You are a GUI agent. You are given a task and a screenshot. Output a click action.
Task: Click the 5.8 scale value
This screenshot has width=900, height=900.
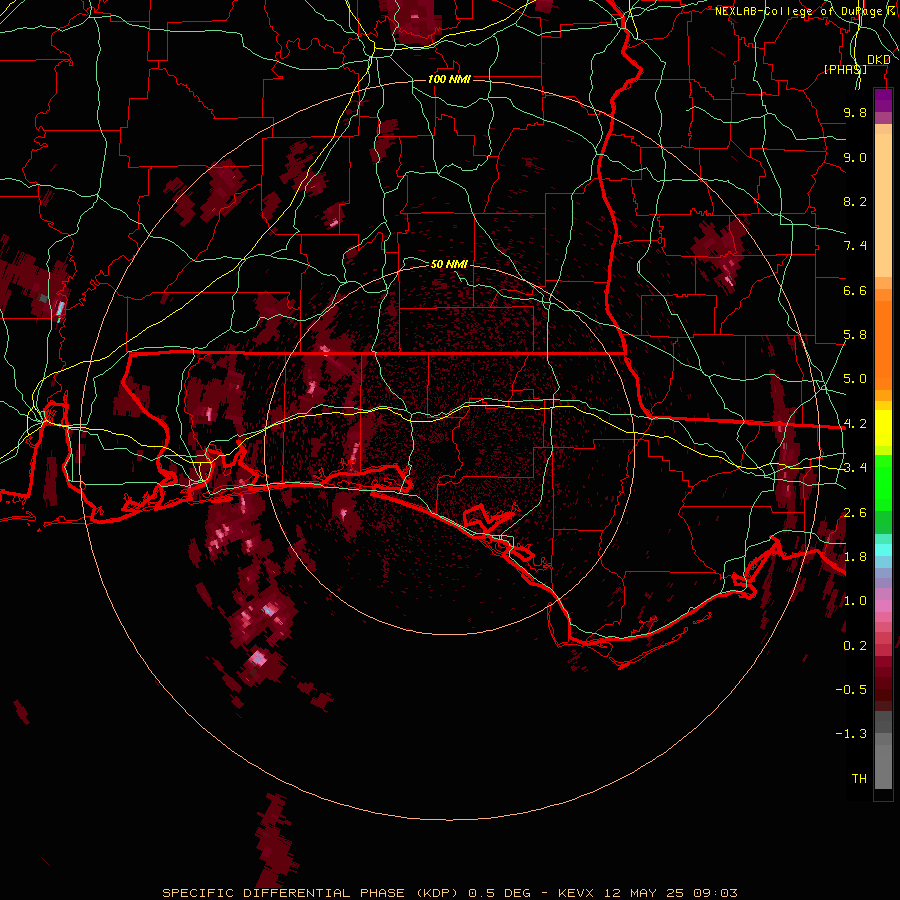[x=855, y=335]
